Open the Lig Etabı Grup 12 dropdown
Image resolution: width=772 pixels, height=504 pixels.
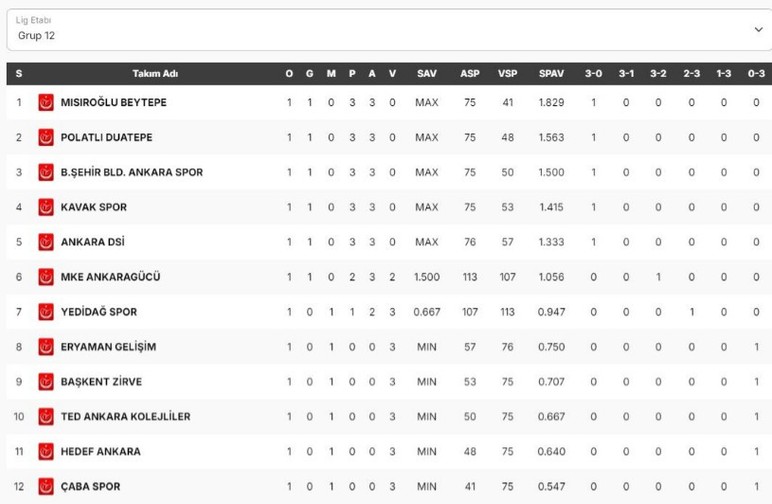[380, 29]
